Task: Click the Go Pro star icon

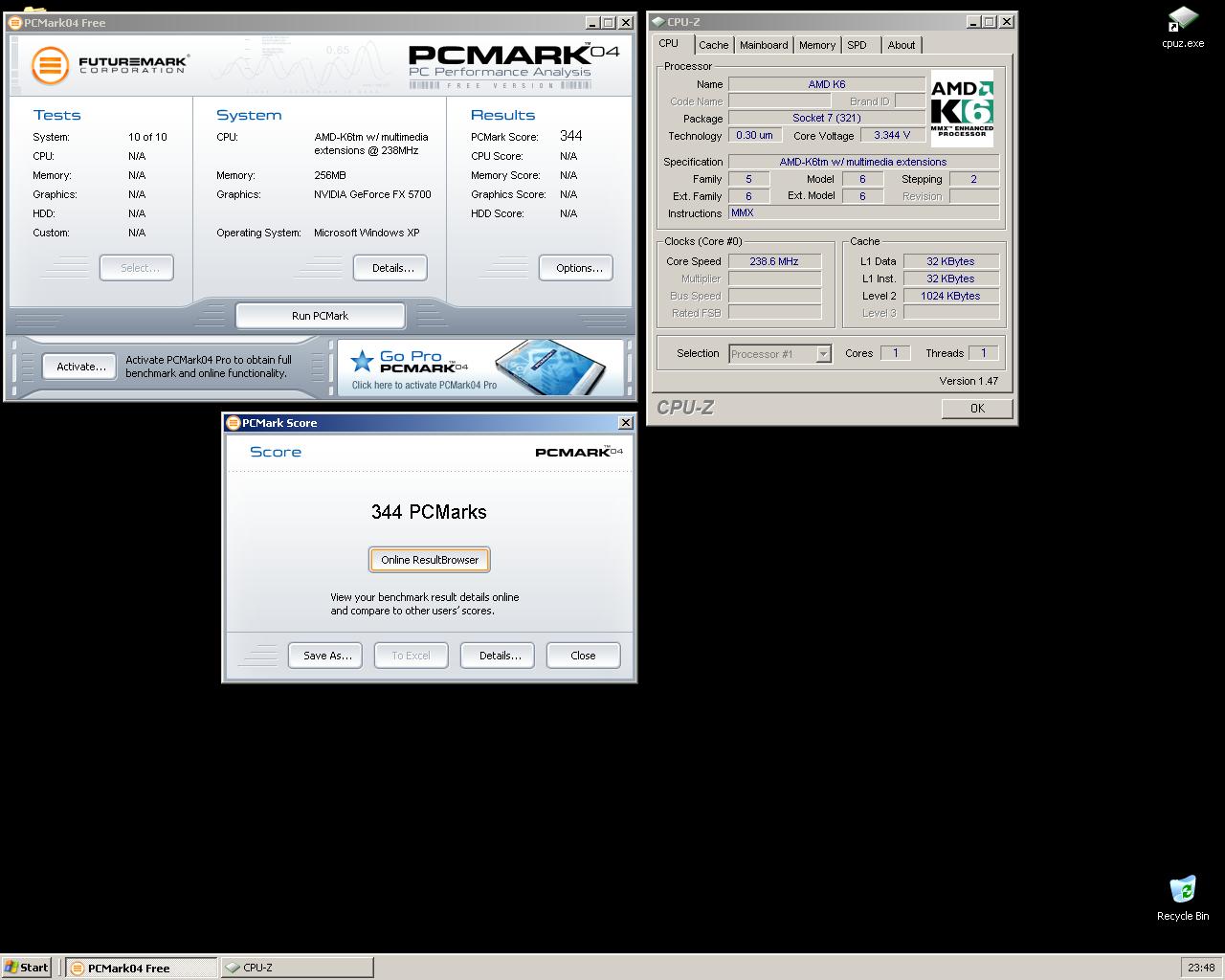Action: [362, 361]
